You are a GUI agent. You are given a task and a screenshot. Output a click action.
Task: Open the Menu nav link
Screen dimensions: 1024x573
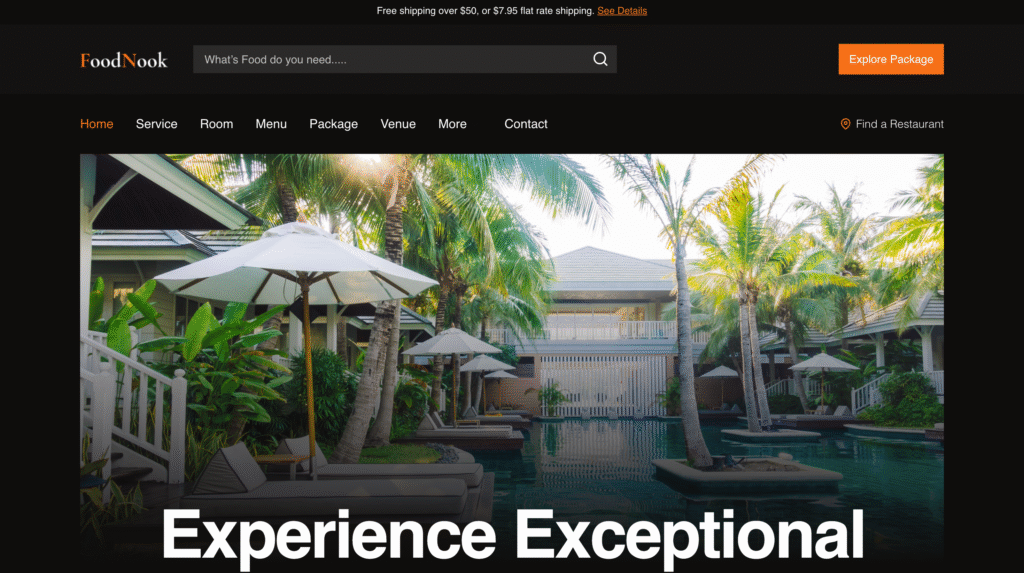pos(271,124)
